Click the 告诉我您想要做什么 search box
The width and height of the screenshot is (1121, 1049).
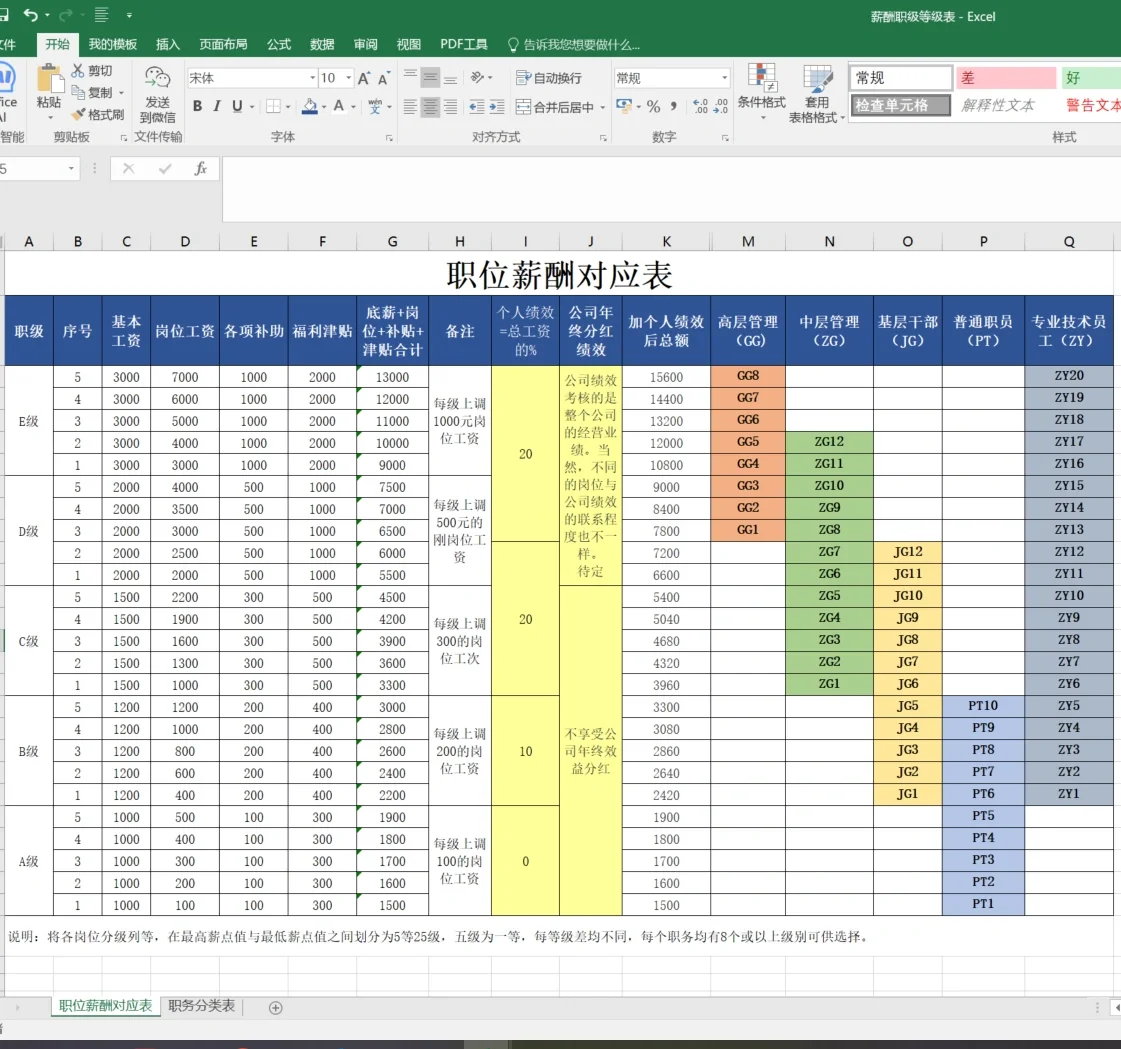[574, 44]
